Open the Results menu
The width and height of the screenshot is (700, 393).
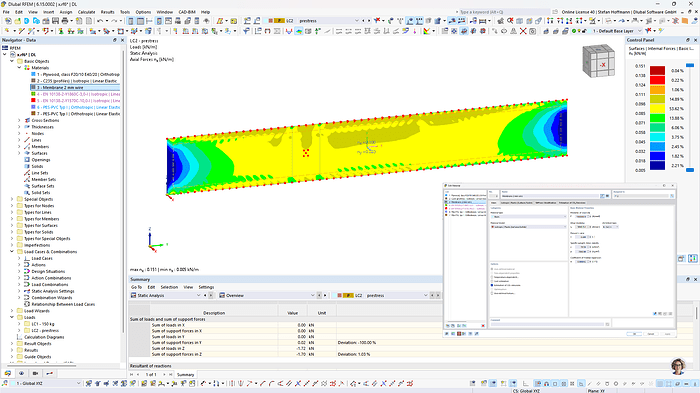pos(107,12)
